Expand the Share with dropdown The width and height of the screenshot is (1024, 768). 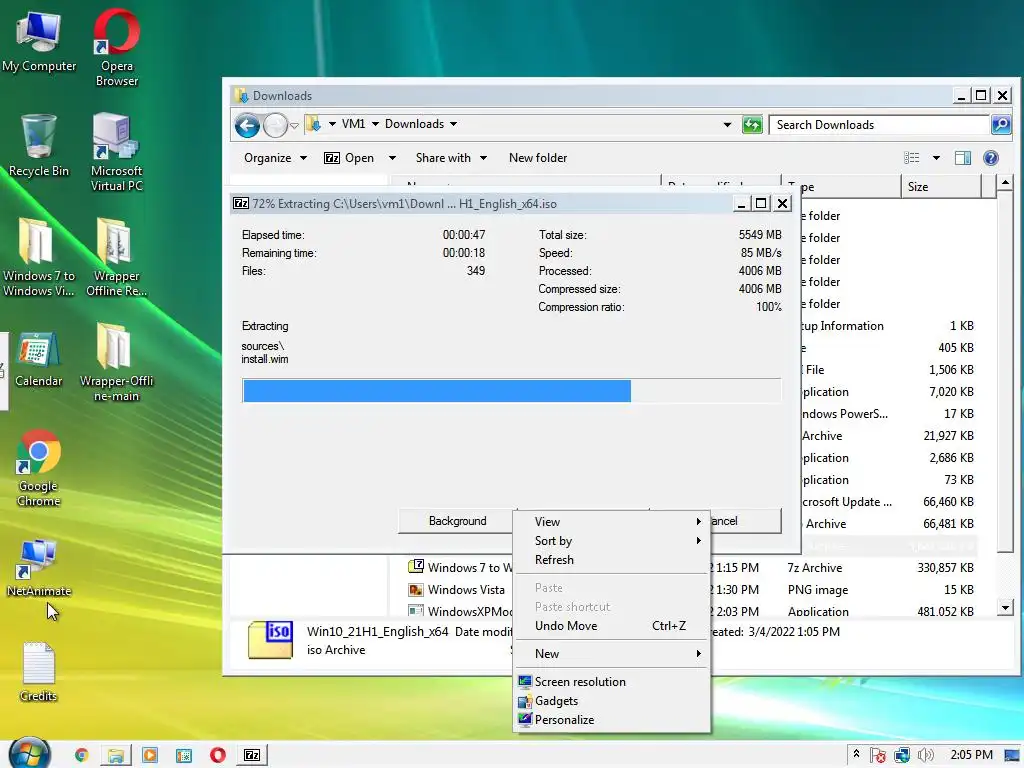[483, 158]
